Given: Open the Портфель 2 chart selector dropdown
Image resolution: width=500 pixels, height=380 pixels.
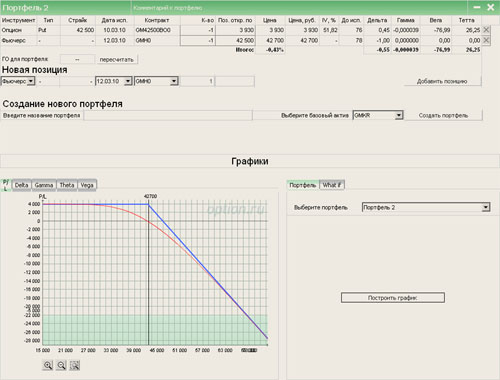Looking at the screenshot, I should point(486,207).
